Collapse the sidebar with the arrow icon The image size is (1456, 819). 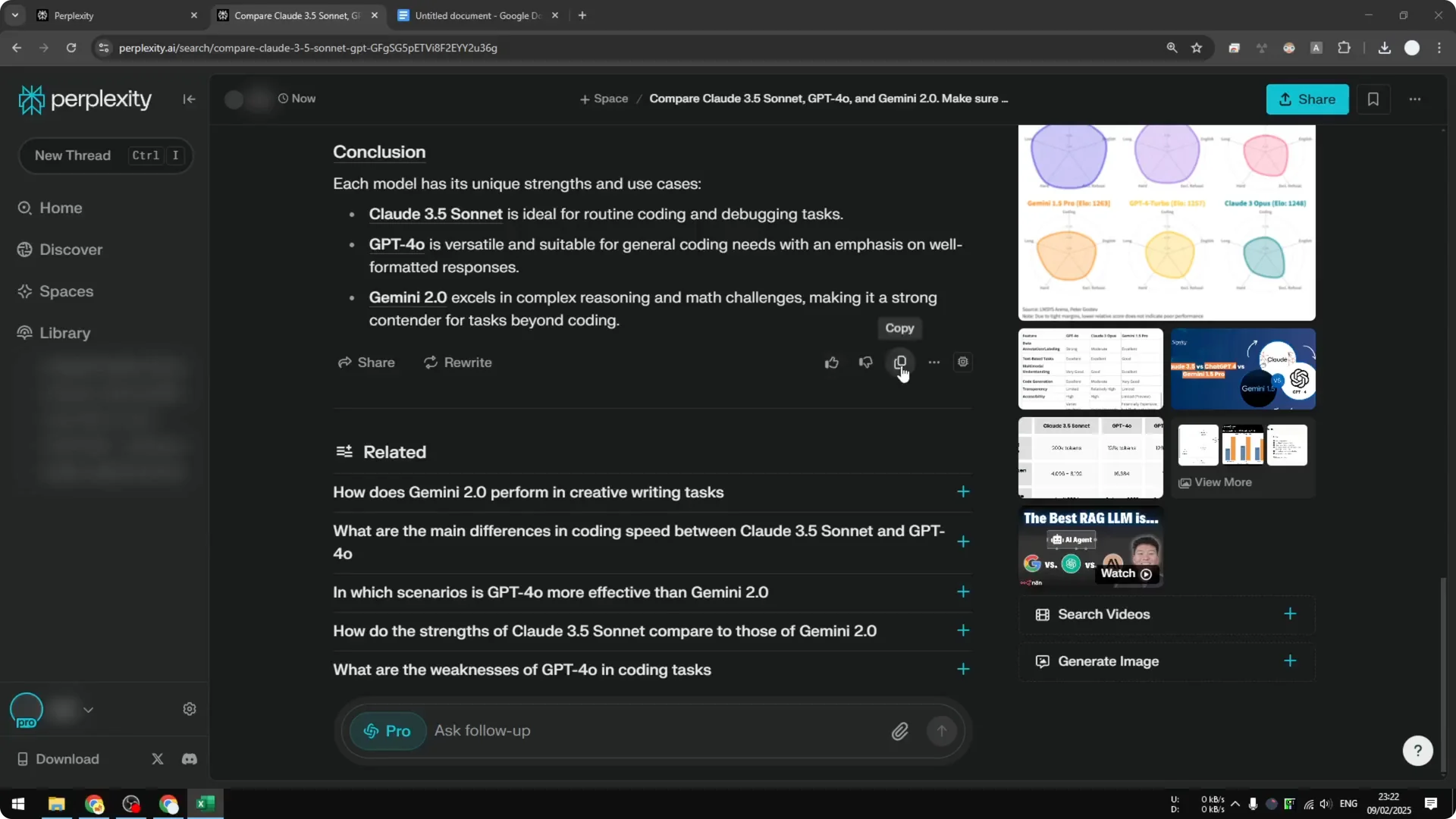coord(189,99)
